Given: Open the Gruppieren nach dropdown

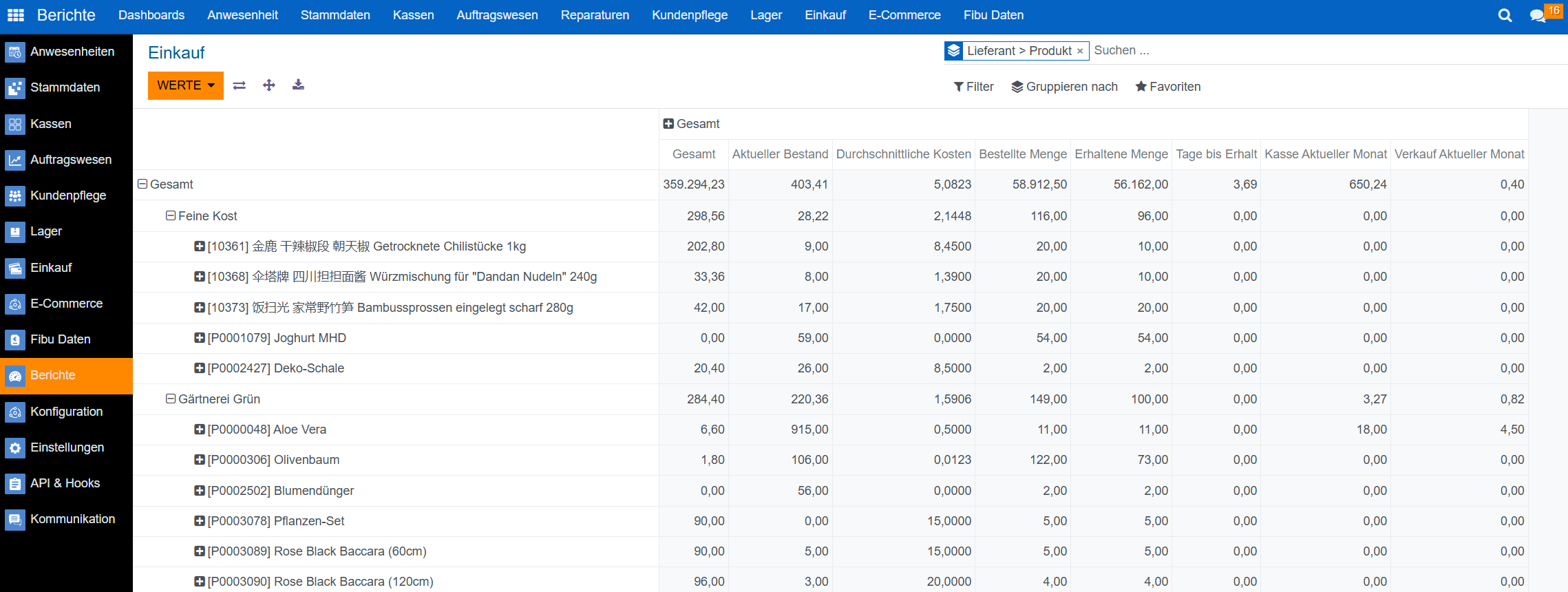Looking at the screenshot, I should pos(1064,87).
